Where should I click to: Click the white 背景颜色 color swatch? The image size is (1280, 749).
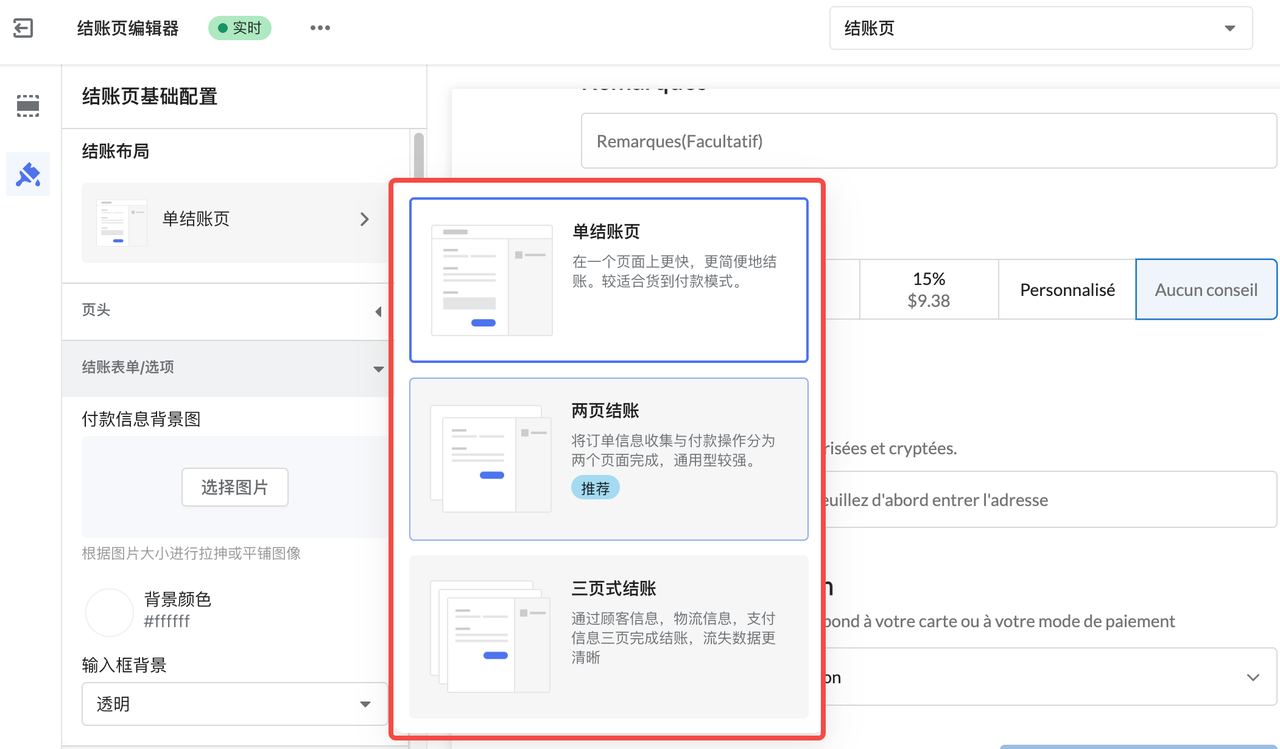[x=109, y=612]
